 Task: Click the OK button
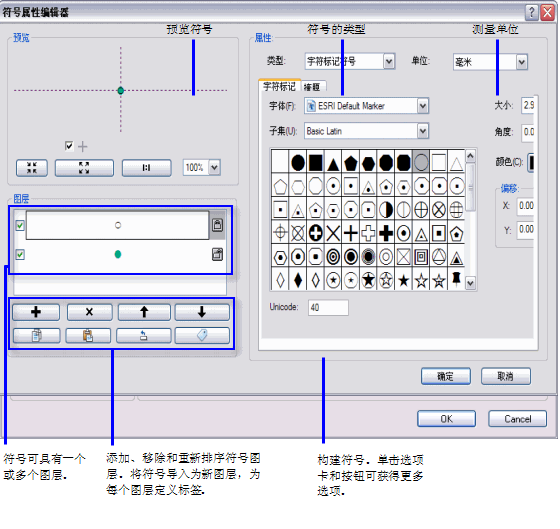coord(446,419)
